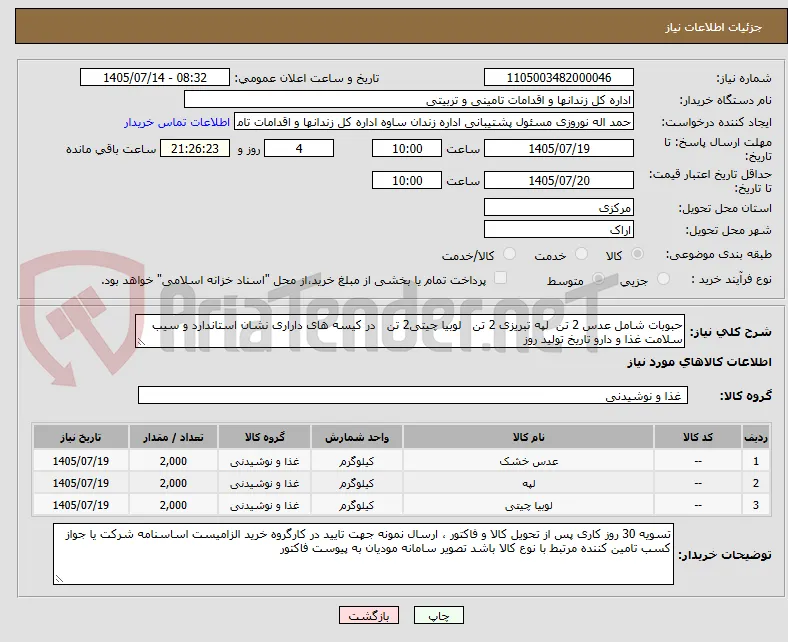Click the request creator name field
Screen dimensions: 788x642
(434, 122)
